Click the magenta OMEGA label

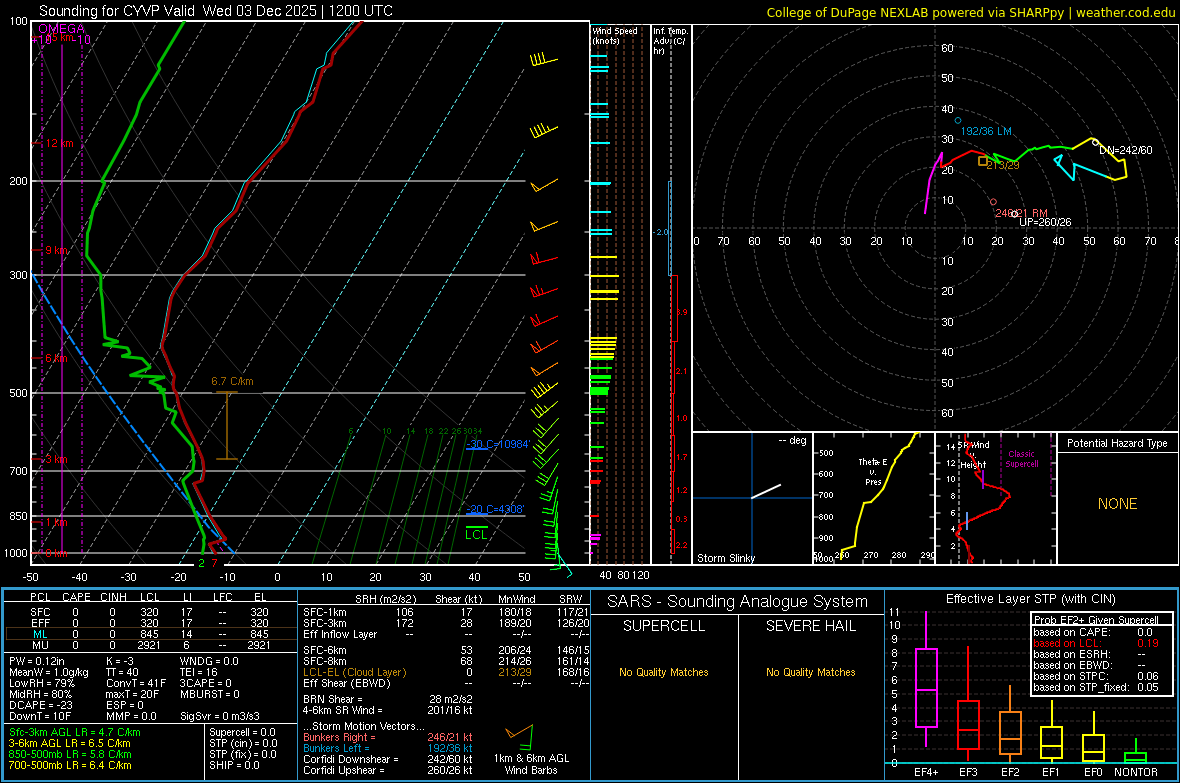tap(62, 29)
